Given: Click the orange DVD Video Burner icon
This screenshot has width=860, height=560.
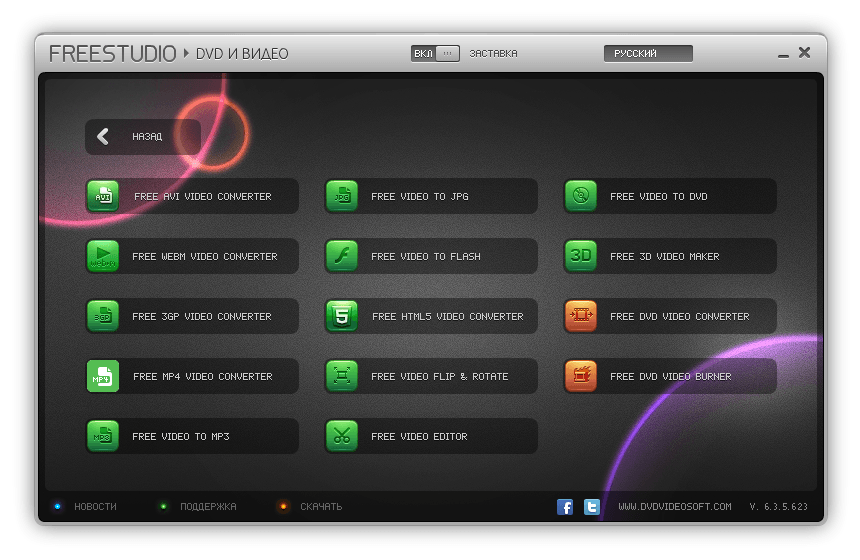Looking at the screenshot, I should coord(581,376).
